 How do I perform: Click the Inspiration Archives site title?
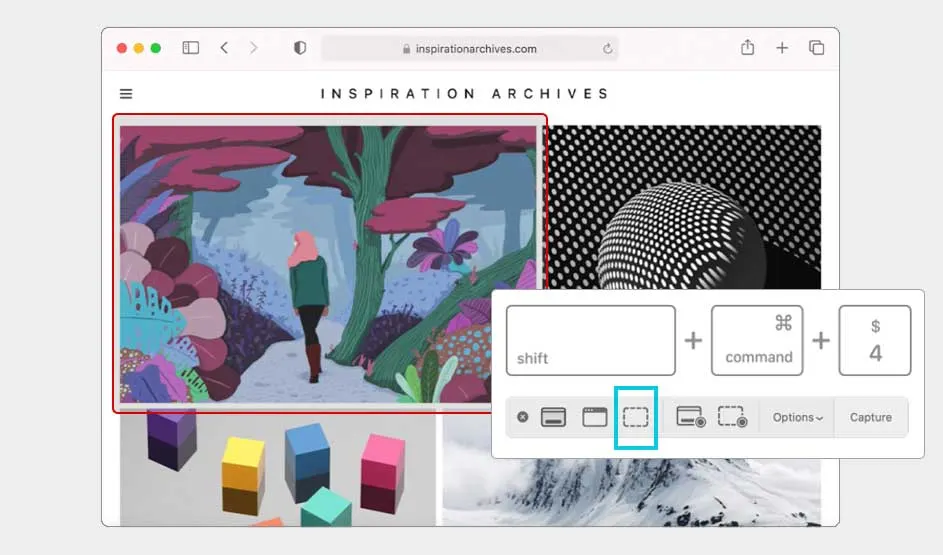464,94
